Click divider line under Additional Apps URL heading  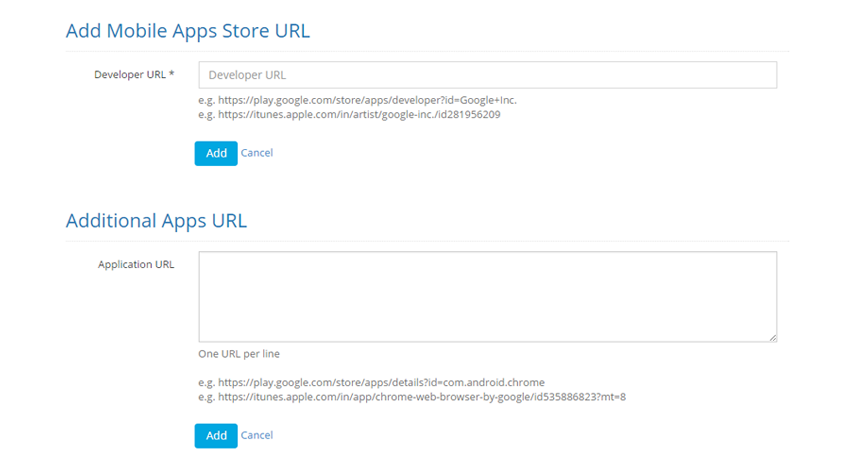coord(427,241)
